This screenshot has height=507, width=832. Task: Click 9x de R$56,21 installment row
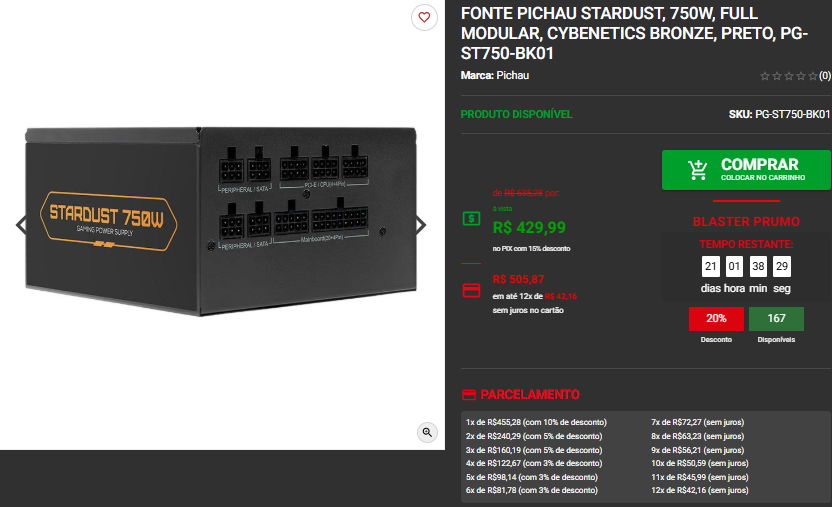click(x=698, y=450)
